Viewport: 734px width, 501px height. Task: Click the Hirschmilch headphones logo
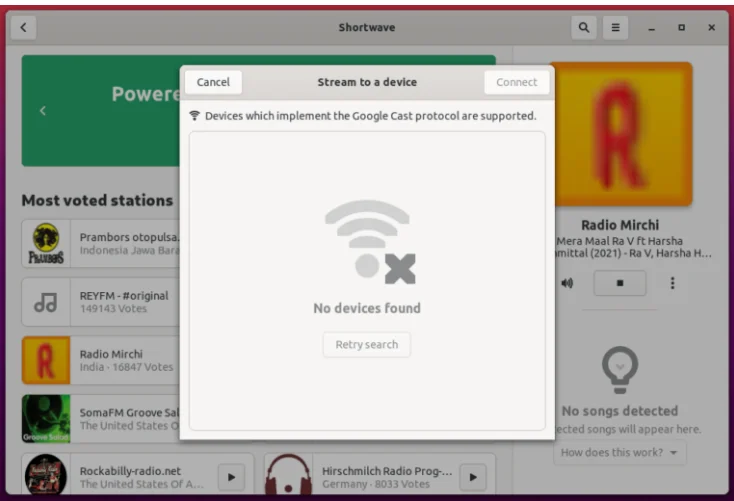(x=289, y=477)
